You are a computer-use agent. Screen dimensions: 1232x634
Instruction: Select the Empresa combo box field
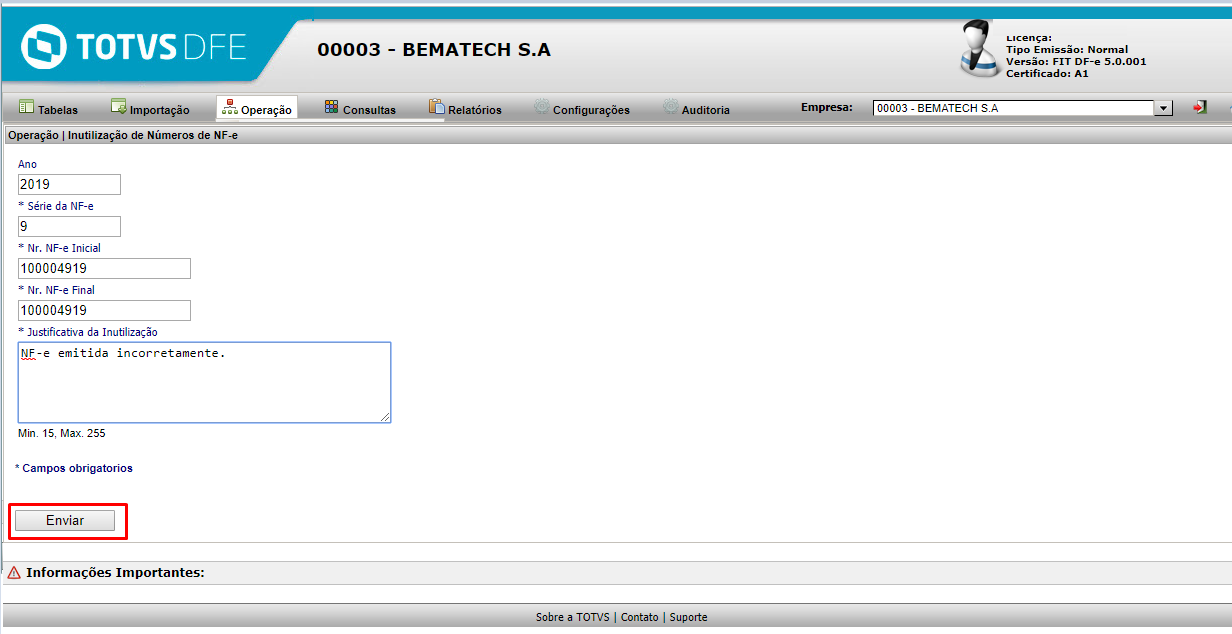[x=1022, y=108]
